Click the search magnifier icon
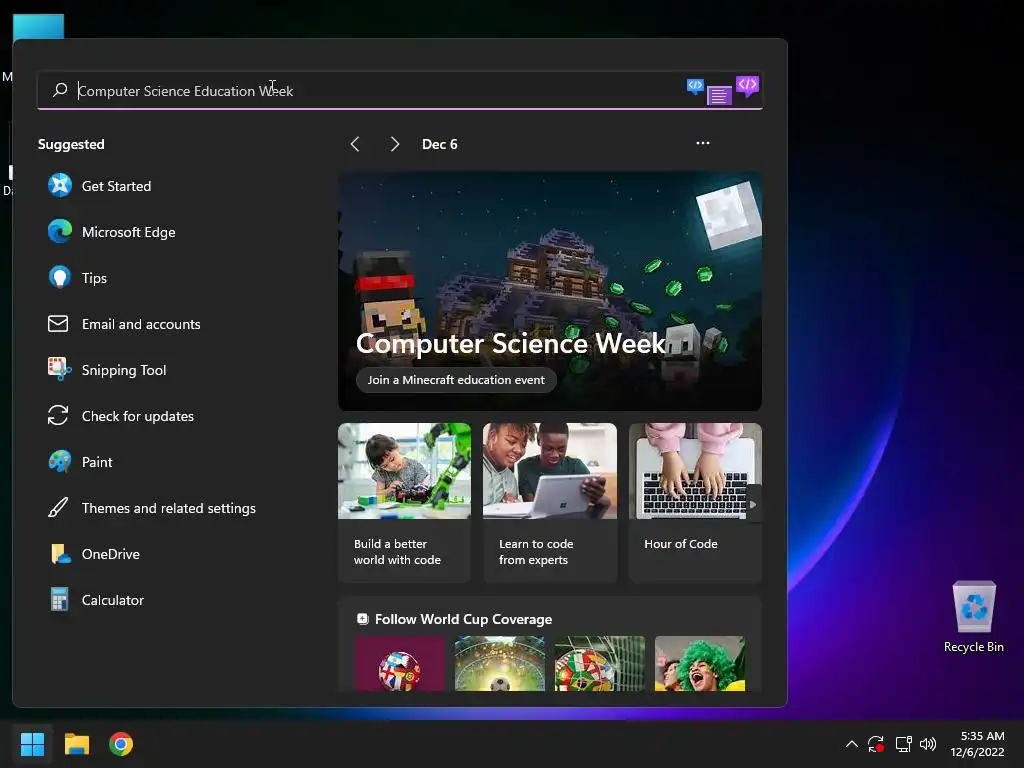The image size is (1024, 768). (x=60, y=90)
